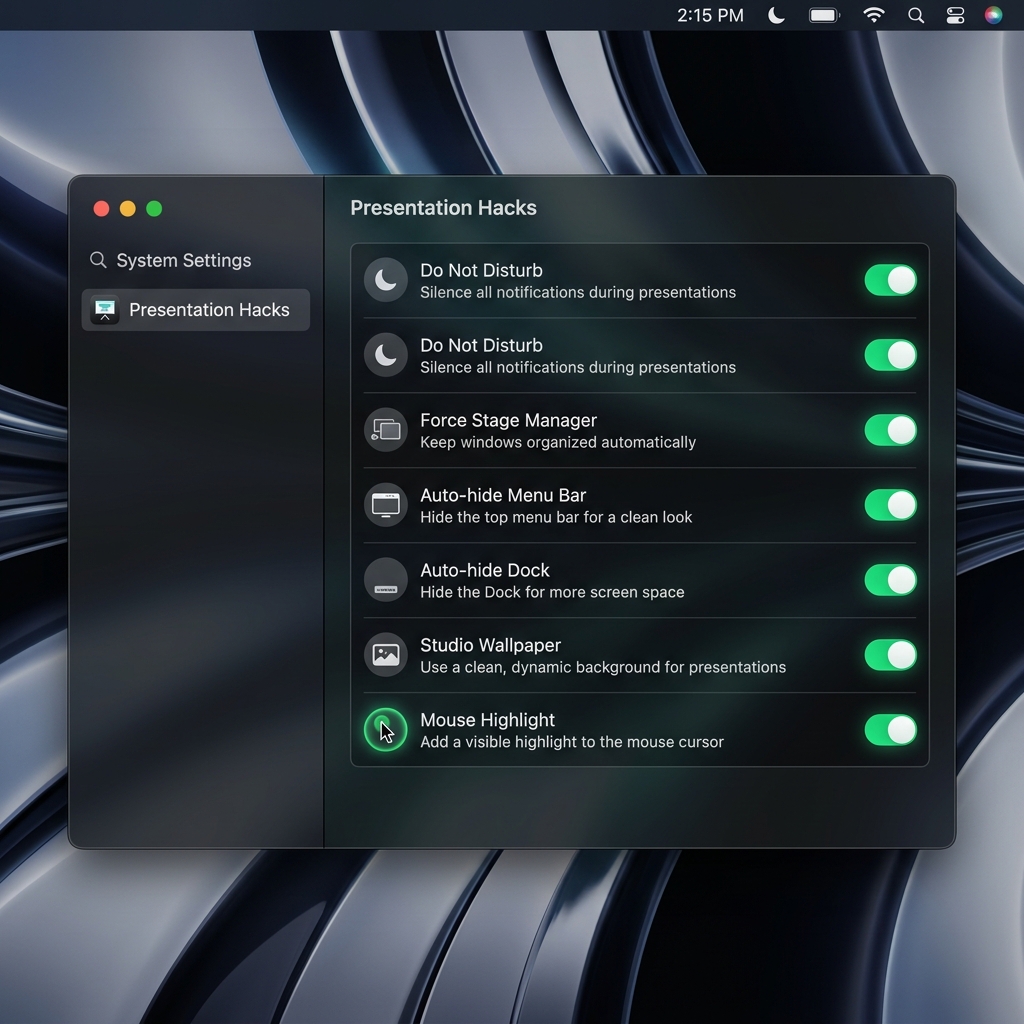Switch off the Auto-hide Dock toggle

point(890,580)
